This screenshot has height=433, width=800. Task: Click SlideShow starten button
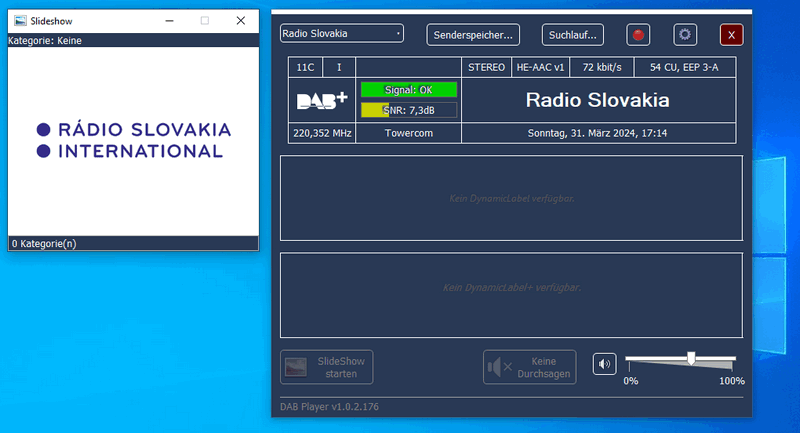tap(327, 367)
